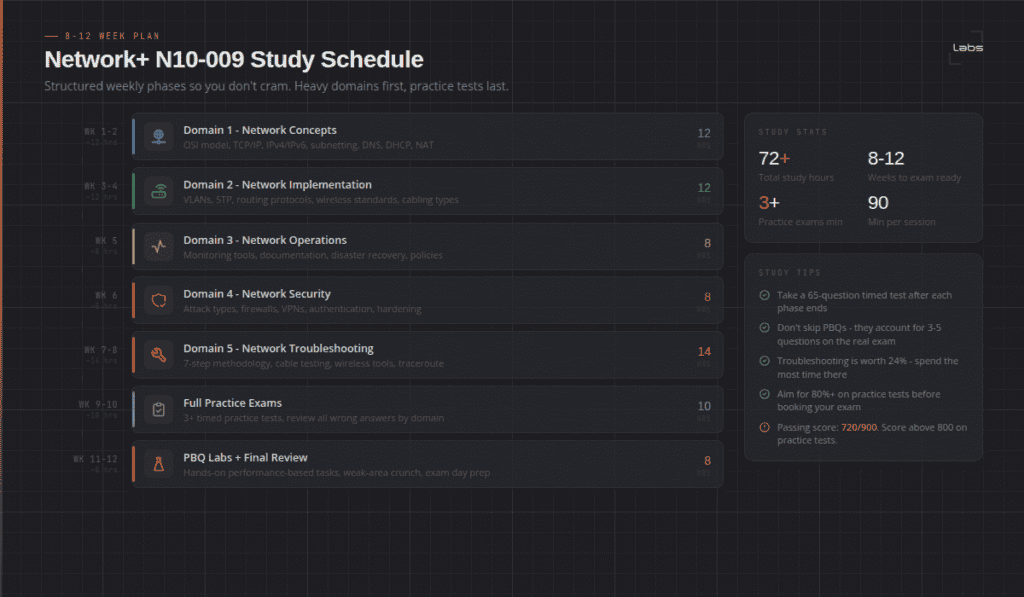Click the alert icon beside Passing score
Screen dimensions: 1024x597
(764, 427)
